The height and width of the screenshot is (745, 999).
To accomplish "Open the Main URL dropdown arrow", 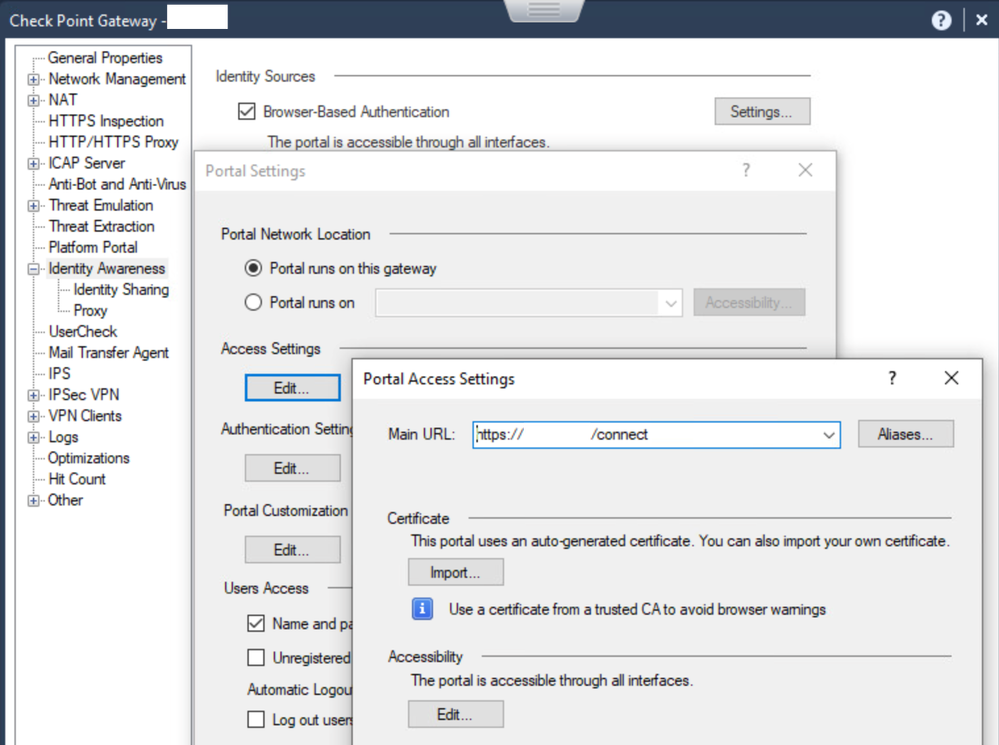I will point(828,435).
